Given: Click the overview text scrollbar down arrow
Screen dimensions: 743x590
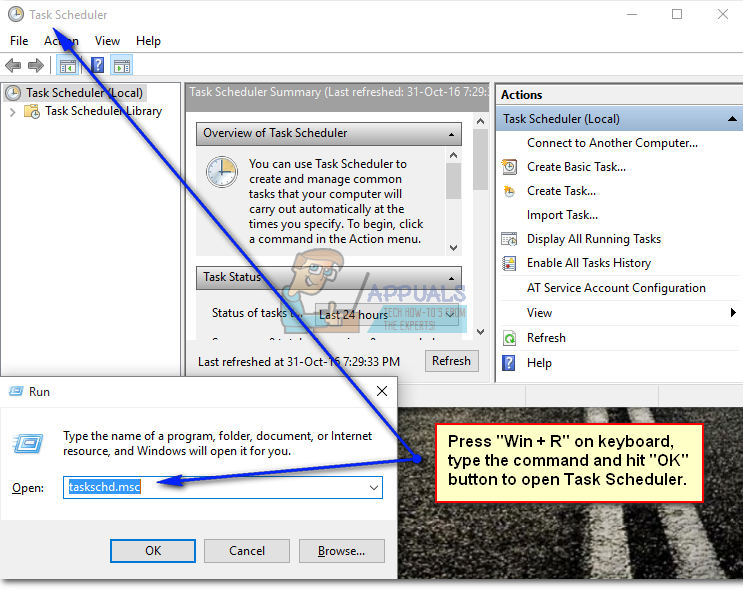Looking at the screenshot, I should [453, 248].
